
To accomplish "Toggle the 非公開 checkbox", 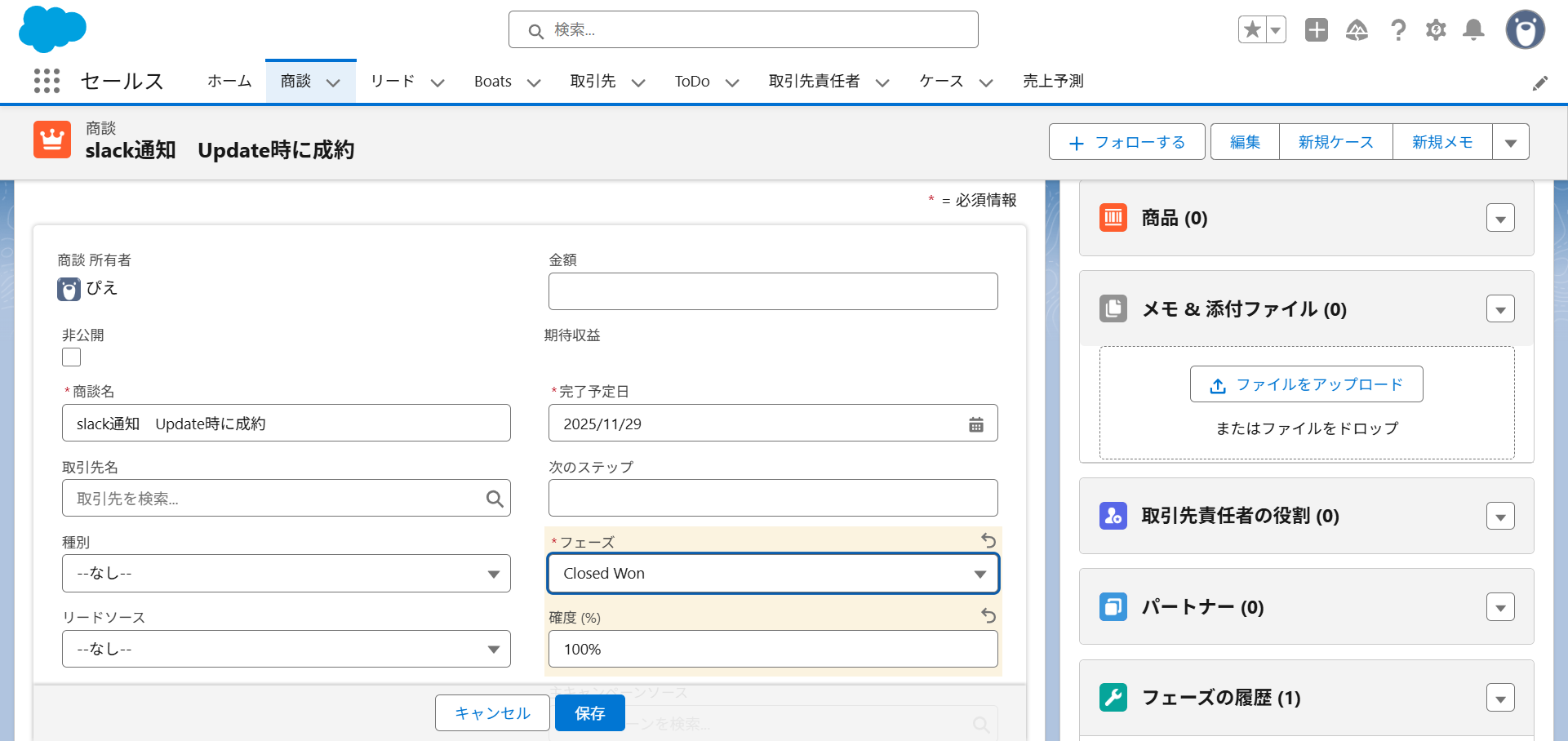I will (x=72, y=357).
